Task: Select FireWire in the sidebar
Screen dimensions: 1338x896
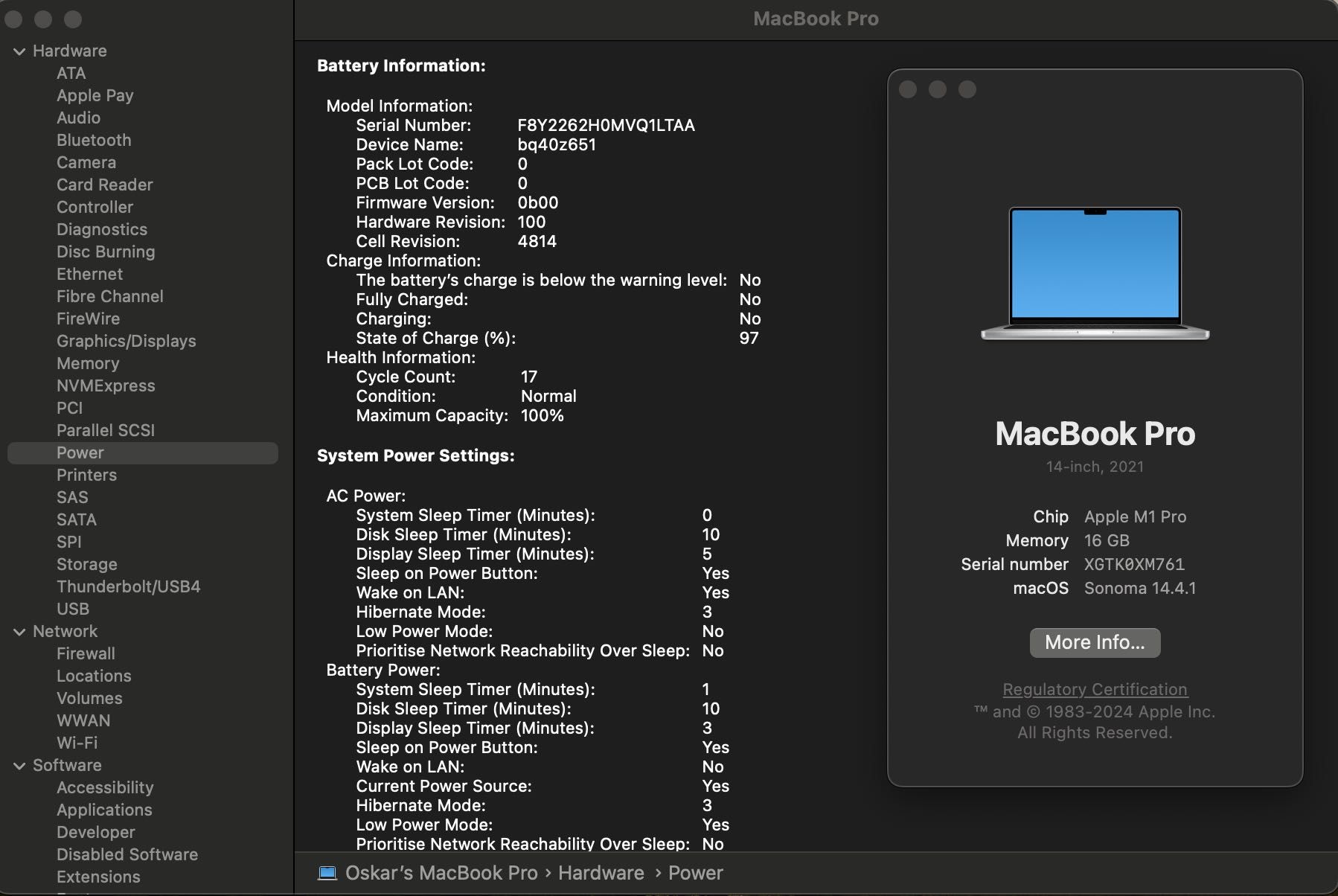Action: (88, 319)
